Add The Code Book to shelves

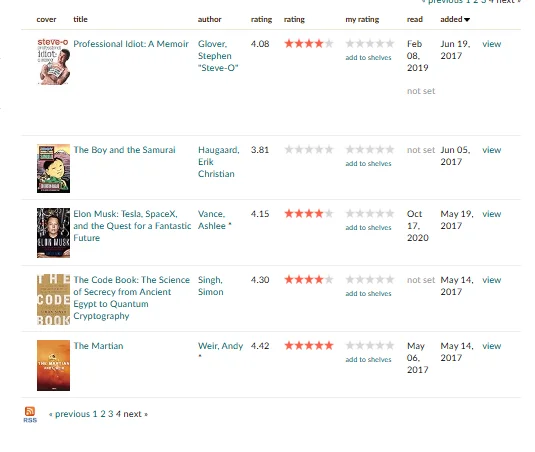pyautogui.click(x=368, y=293)
